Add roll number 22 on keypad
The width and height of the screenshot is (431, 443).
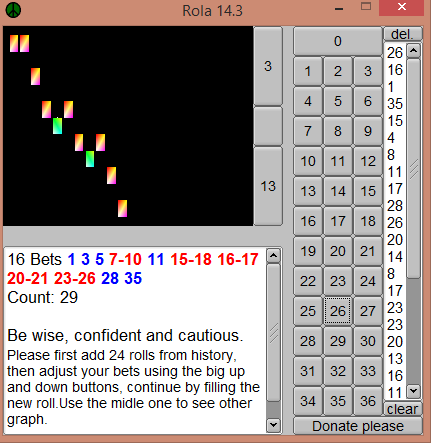308,281
